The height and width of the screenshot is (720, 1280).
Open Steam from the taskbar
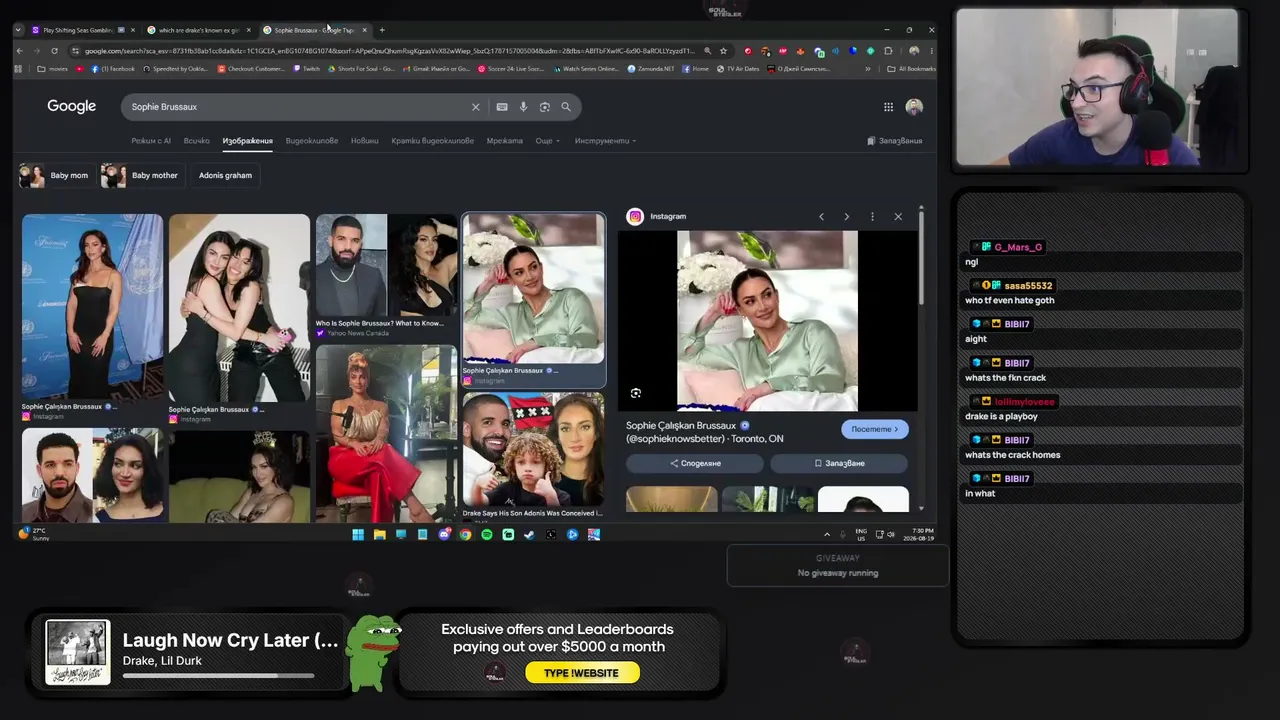point(529,535)
